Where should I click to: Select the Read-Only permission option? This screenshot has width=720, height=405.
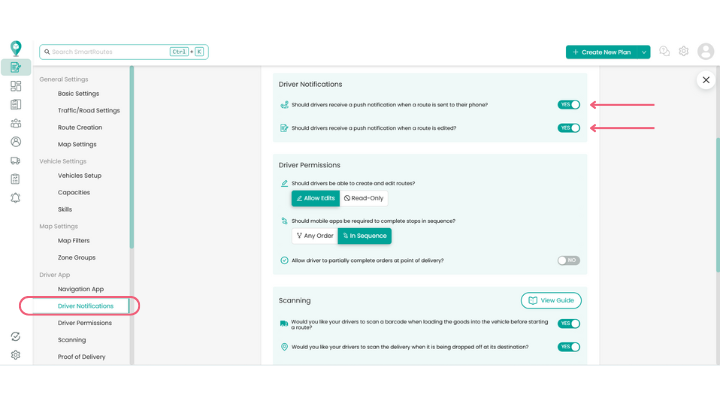coord(364,198)
